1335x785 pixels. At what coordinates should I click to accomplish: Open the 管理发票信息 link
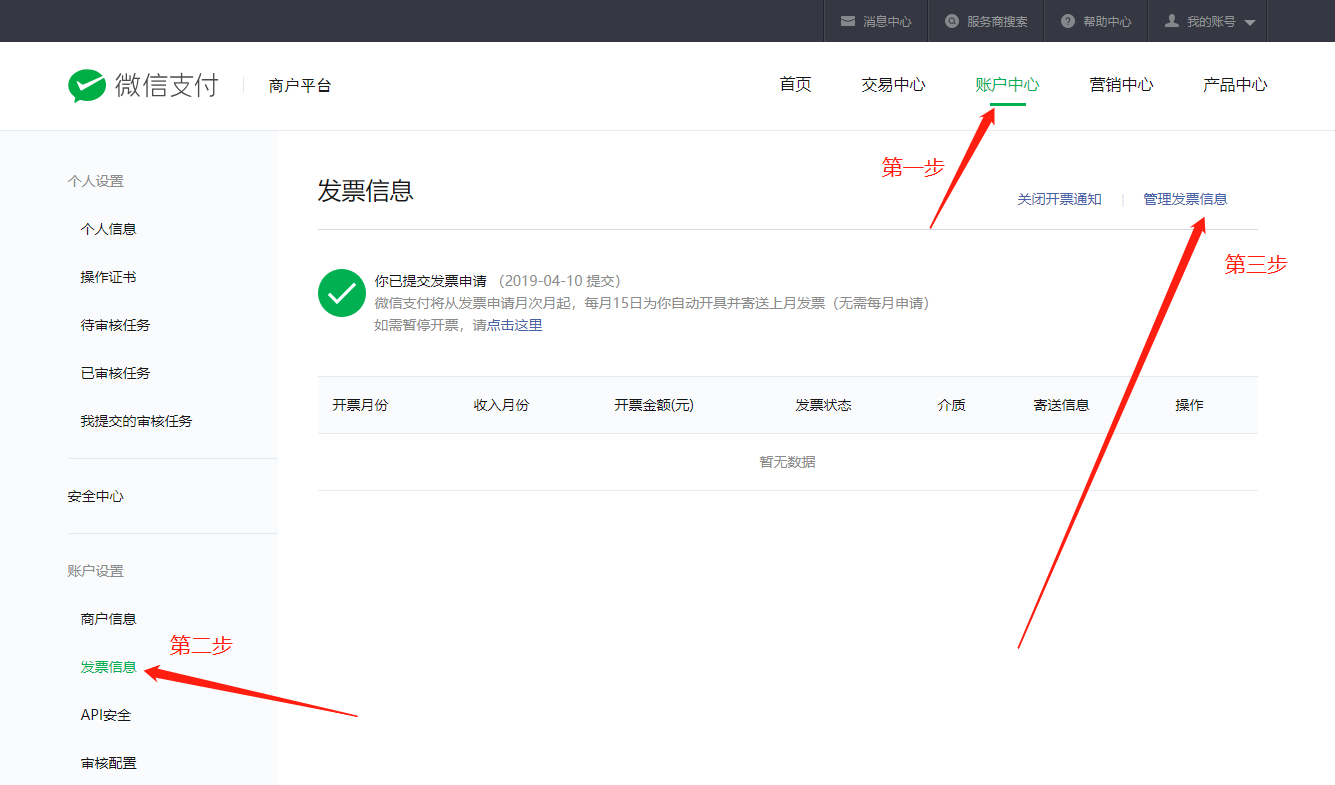coord(1185,199)
